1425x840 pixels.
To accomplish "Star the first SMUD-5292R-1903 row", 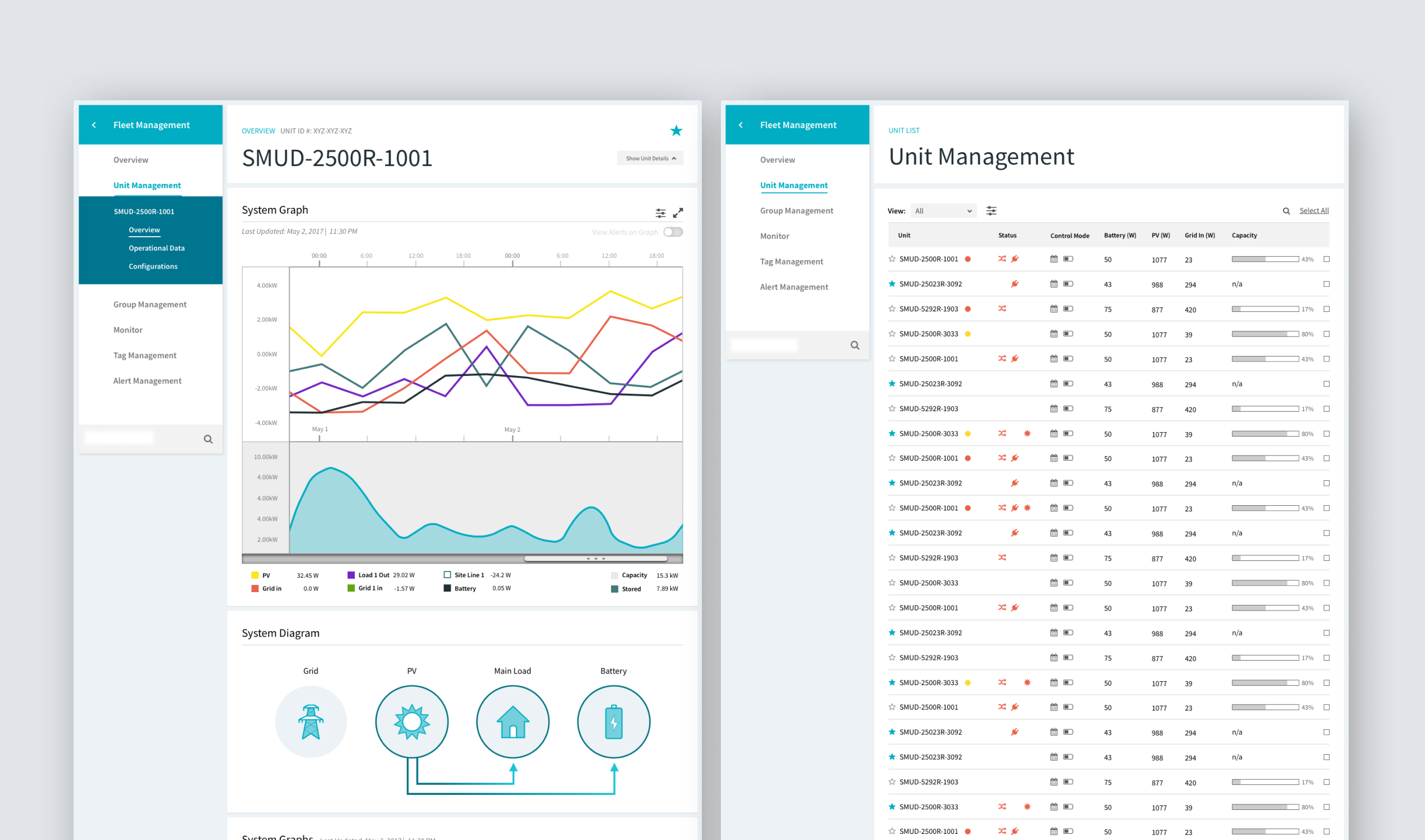I will pos(892,309).
